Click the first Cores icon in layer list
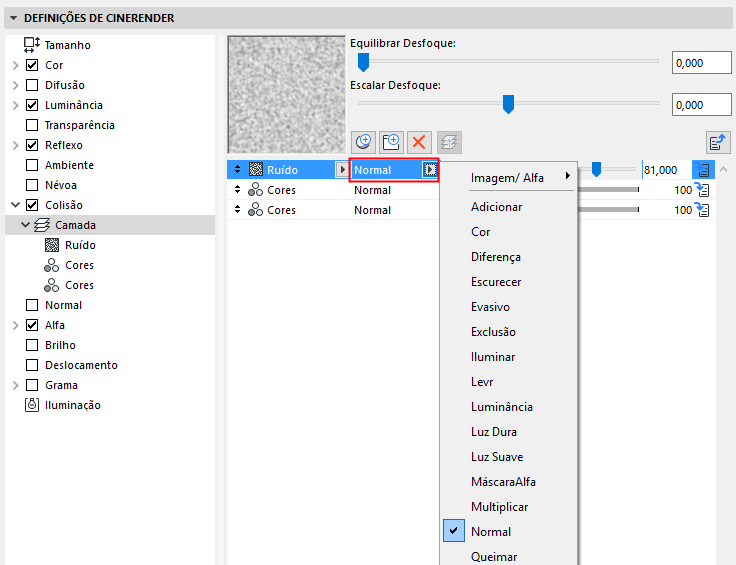The image size is (736, 565). tap(255, 190)
